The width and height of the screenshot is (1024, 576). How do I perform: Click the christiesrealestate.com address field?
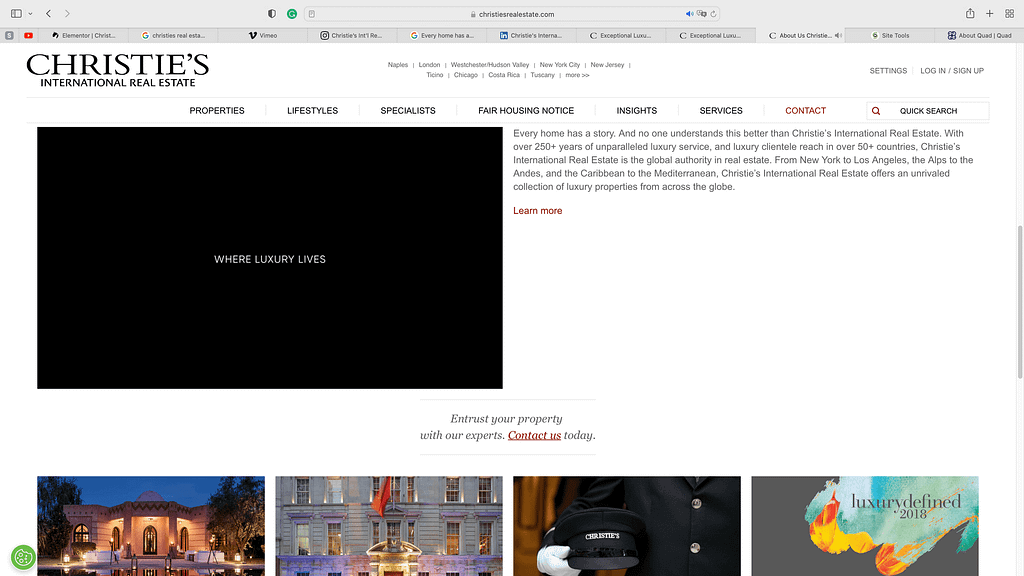(512, 14)
